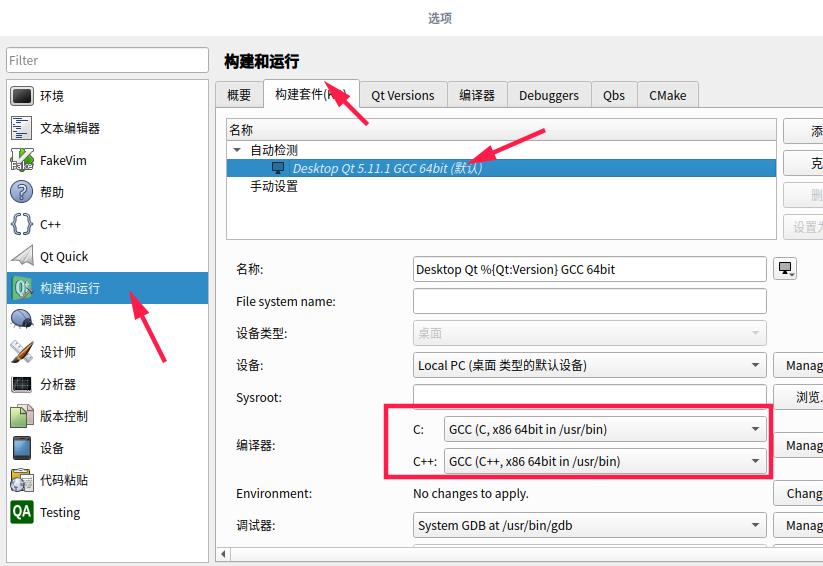Image resolution: width=823 pixels, height=566 pixels.
Task: Click the Manage button for 调试器
Action: point(798,525)
